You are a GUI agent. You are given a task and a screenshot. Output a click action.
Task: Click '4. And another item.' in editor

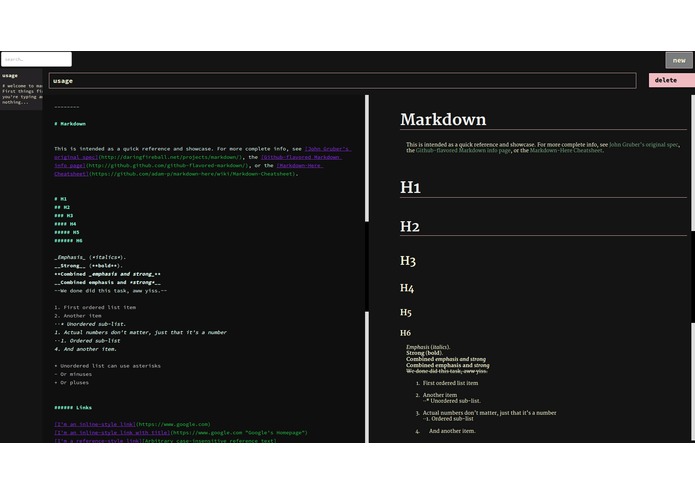85,349
